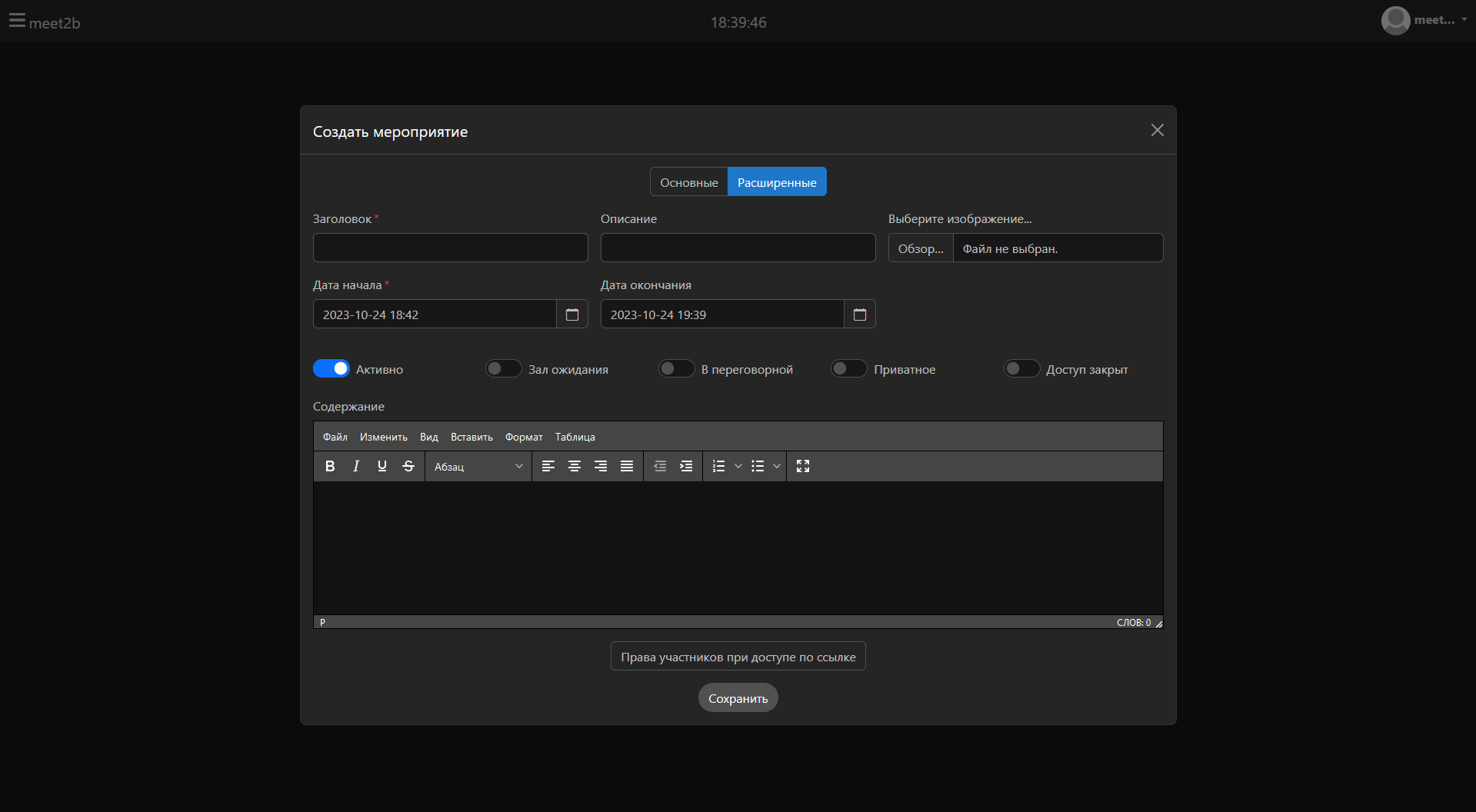Apply bold formatting in the editor
The height and width of the screenshot is (812, 1476).
coord(330,466)
